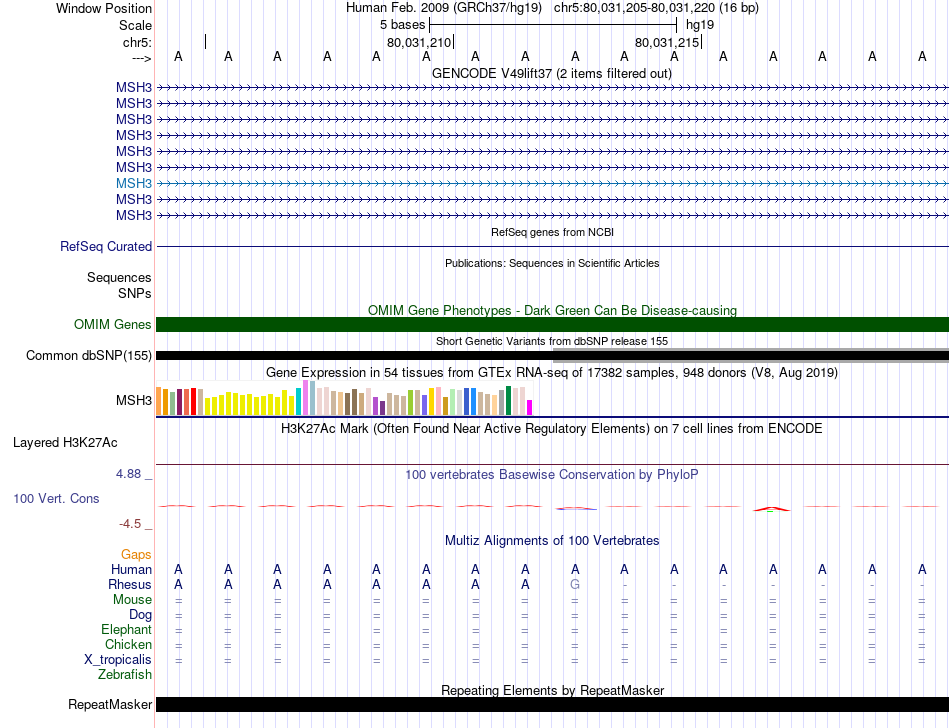Open the RefSeq Curated track label

106,246
